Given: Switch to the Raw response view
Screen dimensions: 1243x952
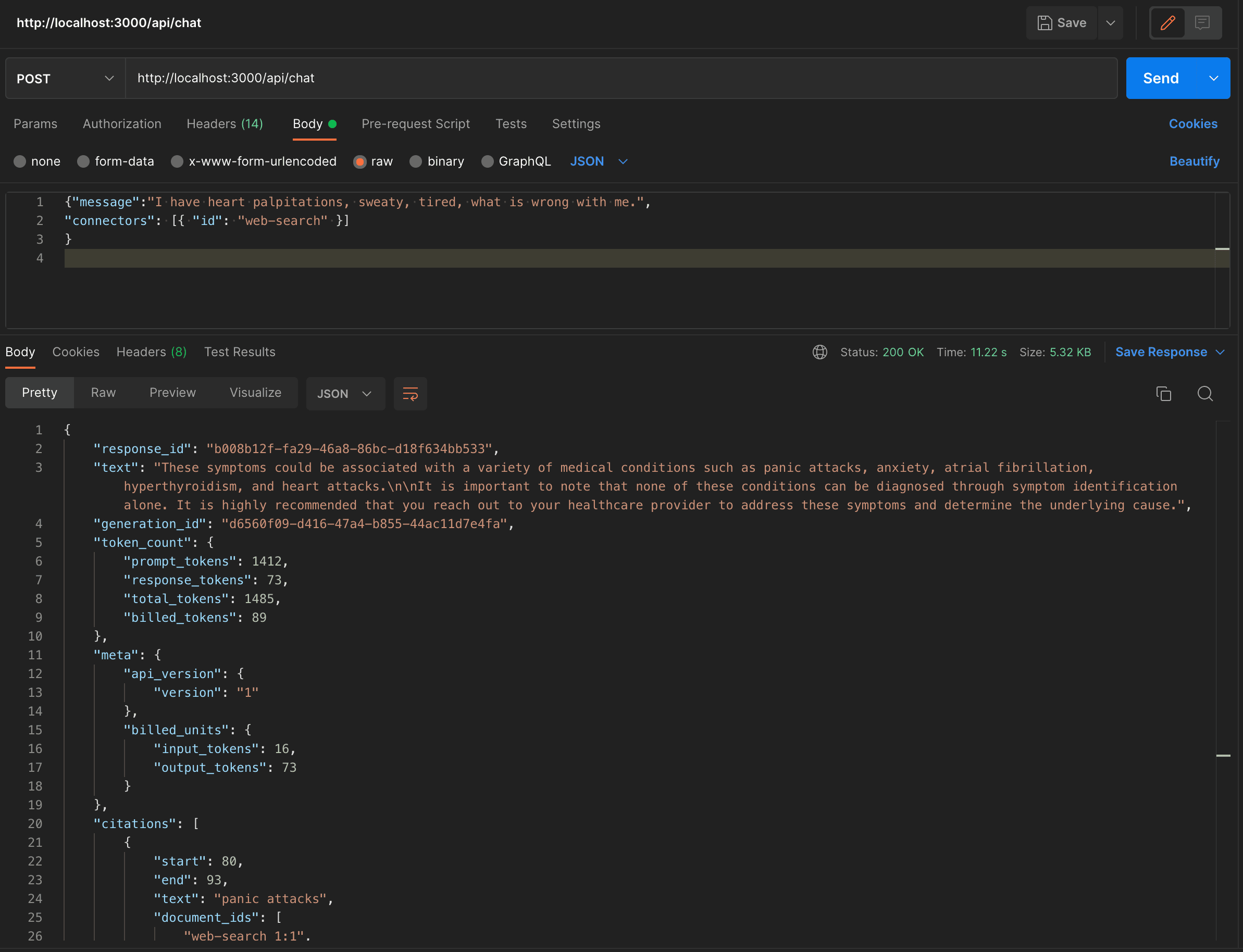Looking at the screenshot, I should [x=103, y=393].
